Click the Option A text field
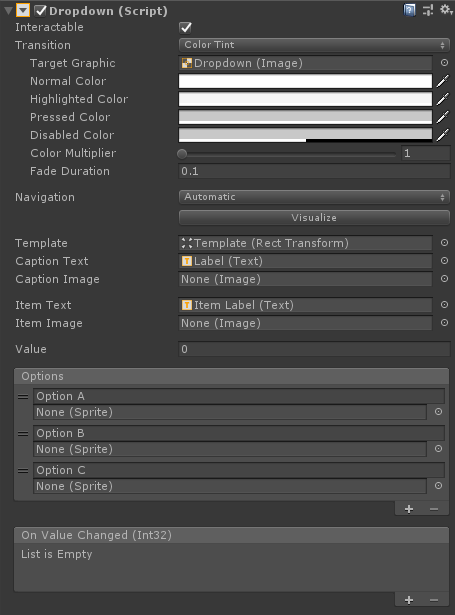Viewport: 455px width, 615px height. [239, 396]
